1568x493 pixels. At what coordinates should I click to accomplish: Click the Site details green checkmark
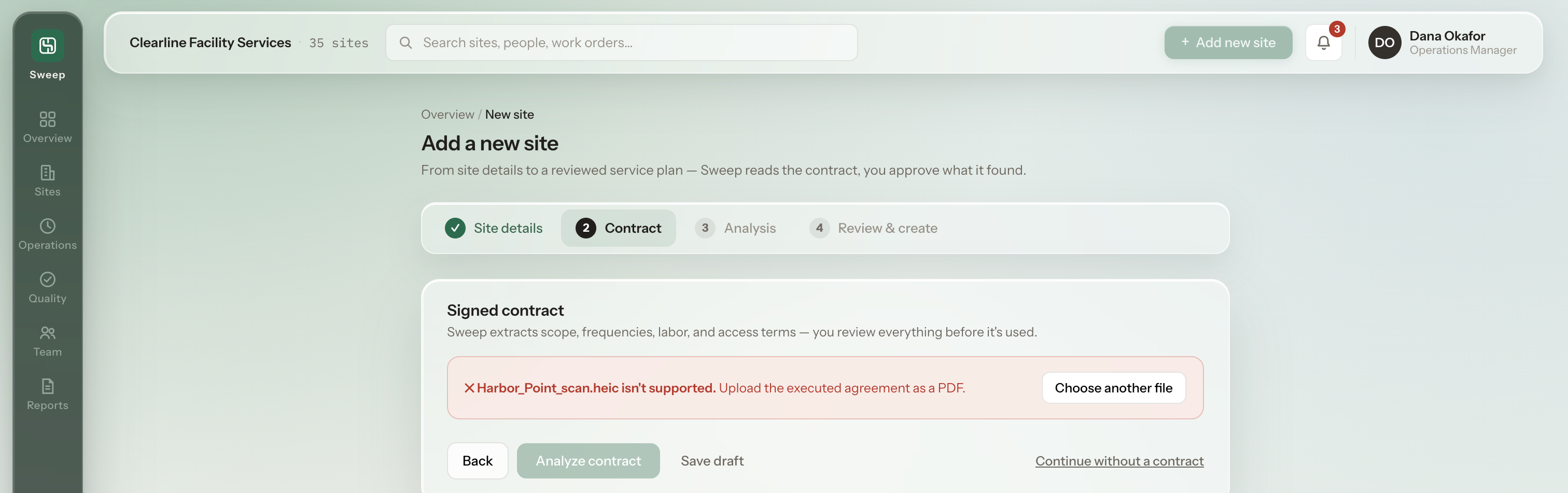pyautogui.click(x=455, y=228)
